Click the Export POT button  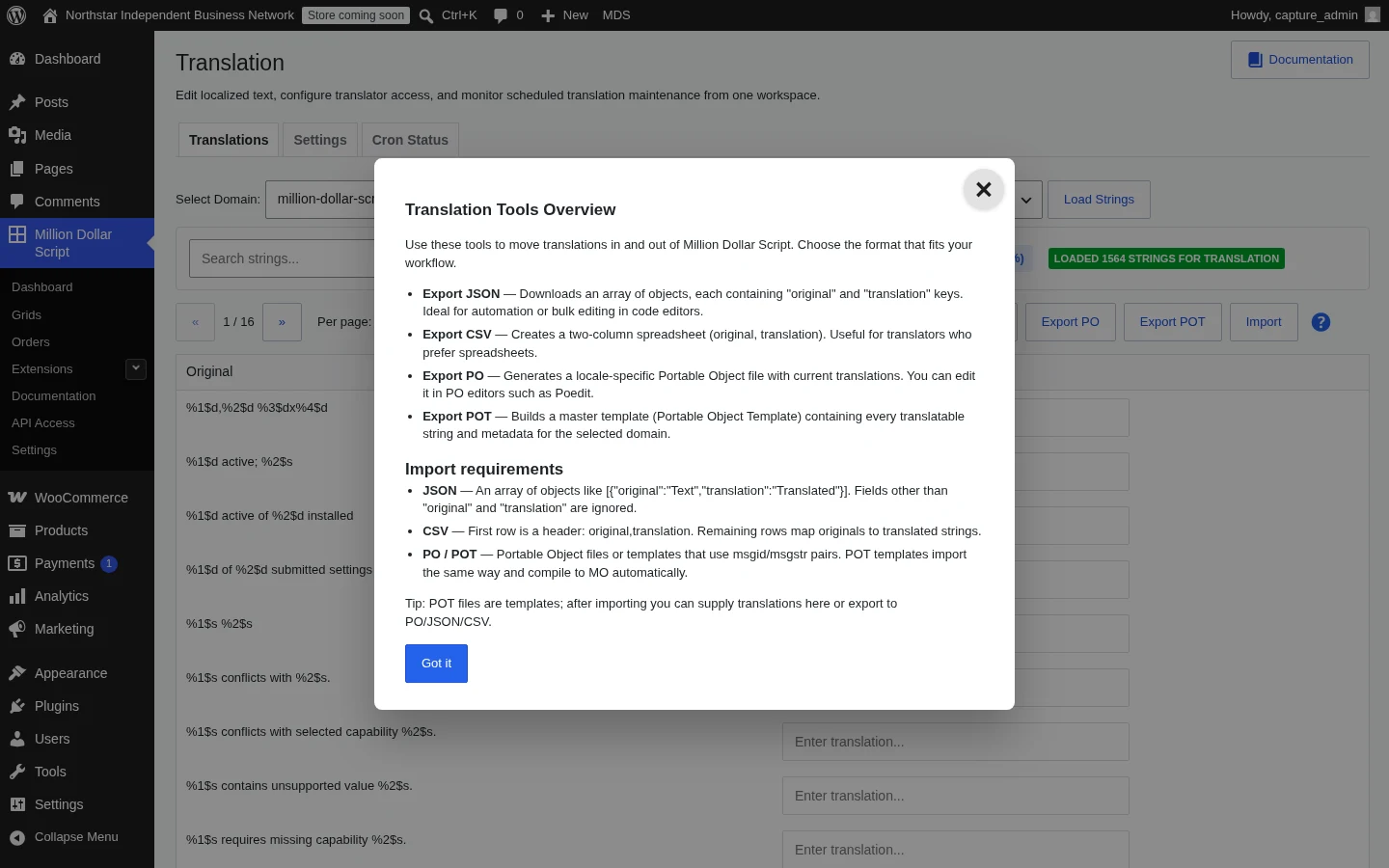point(1172,322)
